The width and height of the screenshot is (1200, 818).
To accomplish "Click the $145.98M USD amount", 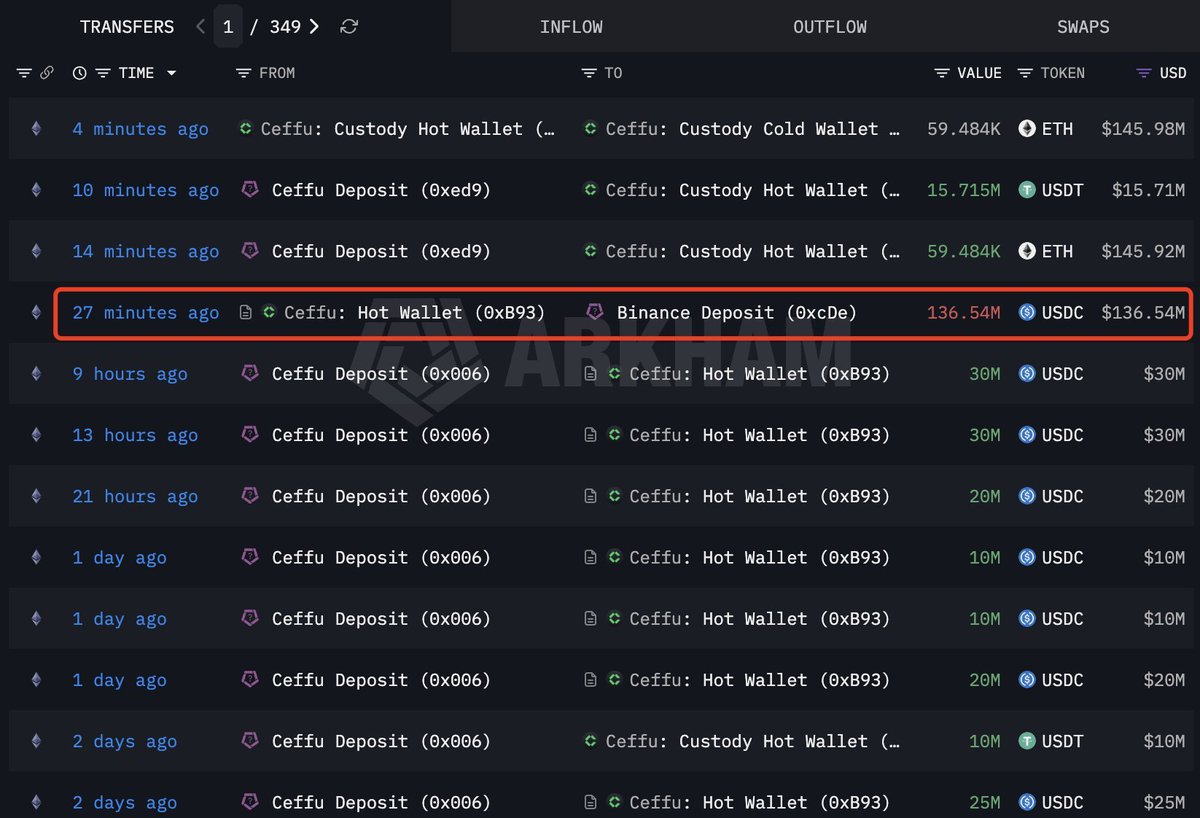I will coord(1143,129).
